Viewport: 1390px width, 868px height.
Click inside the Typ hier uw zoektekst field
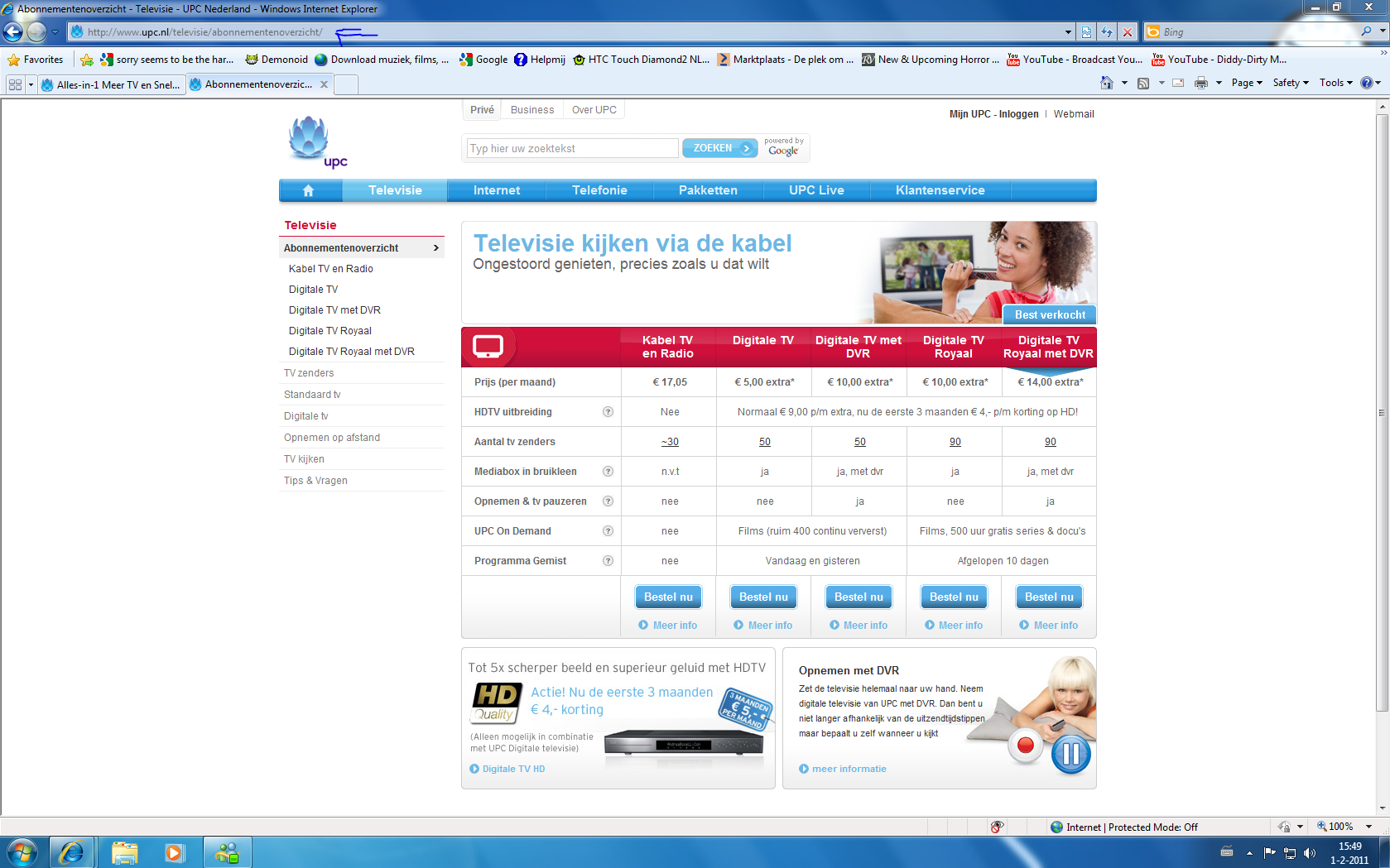tap(572, 148)
